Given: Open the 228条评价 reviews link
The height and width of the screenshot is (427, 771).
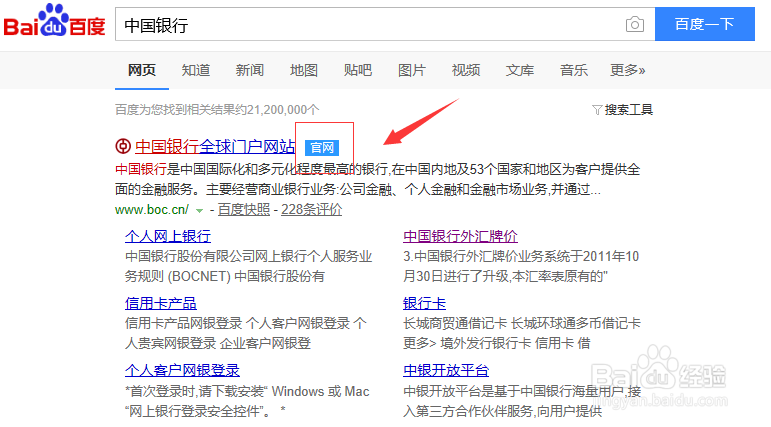Looking at the screenshot, I should 312,210.
